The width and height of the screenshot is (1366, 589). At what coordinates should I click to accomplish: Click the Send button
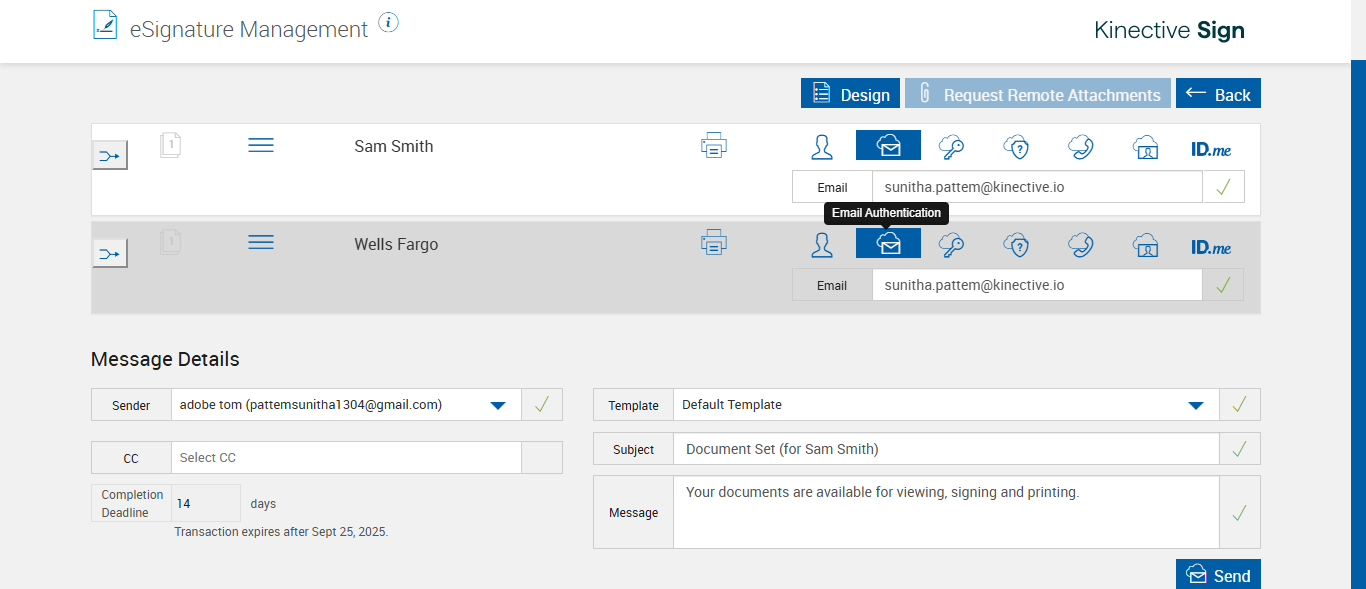click(1218, 575)
